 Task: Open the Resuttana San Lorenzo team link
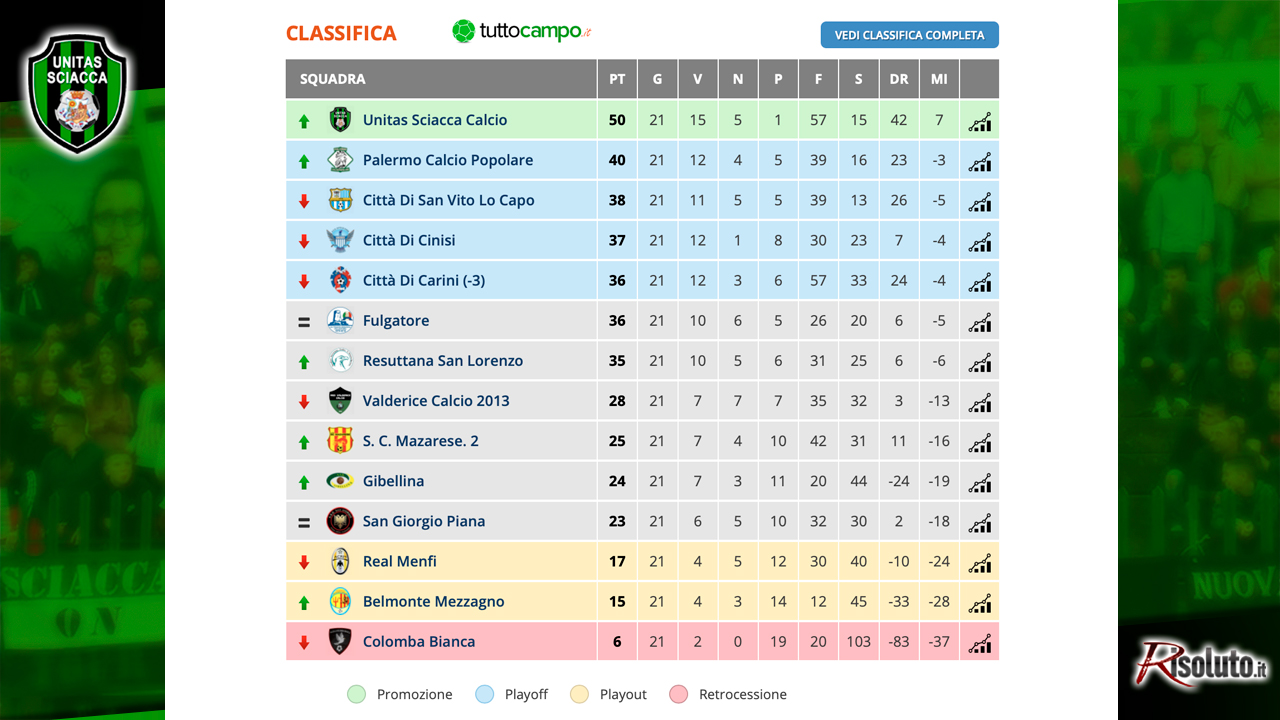coord(443,361)
